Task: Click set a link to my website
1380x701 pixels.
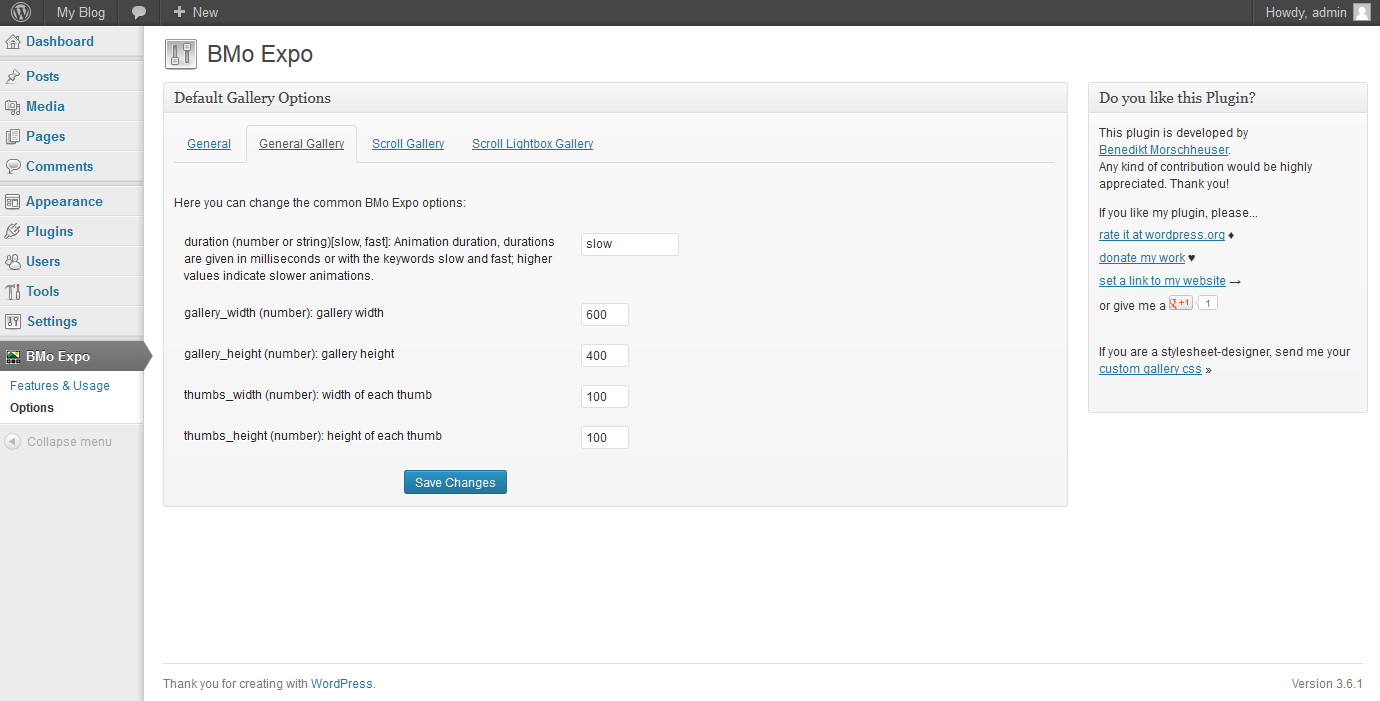Action: (x=1162, y=281)
